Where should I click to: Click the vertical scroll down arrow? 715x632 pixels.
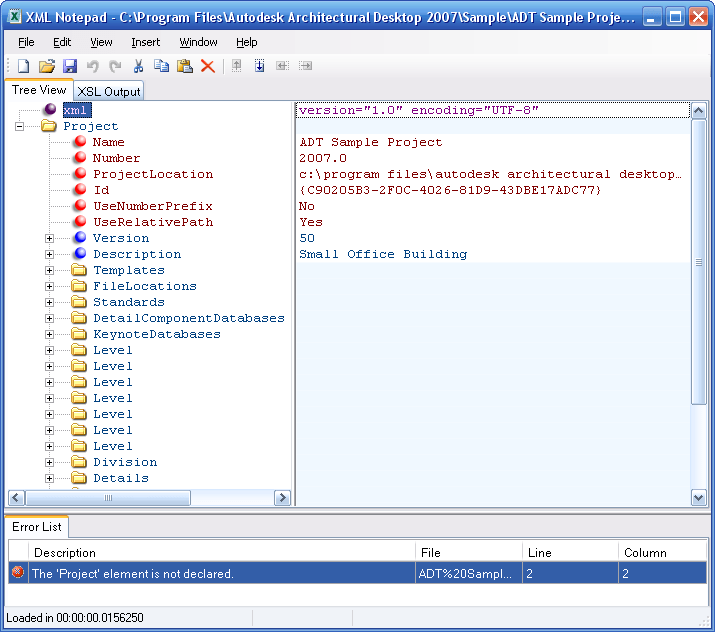[699, 497]
